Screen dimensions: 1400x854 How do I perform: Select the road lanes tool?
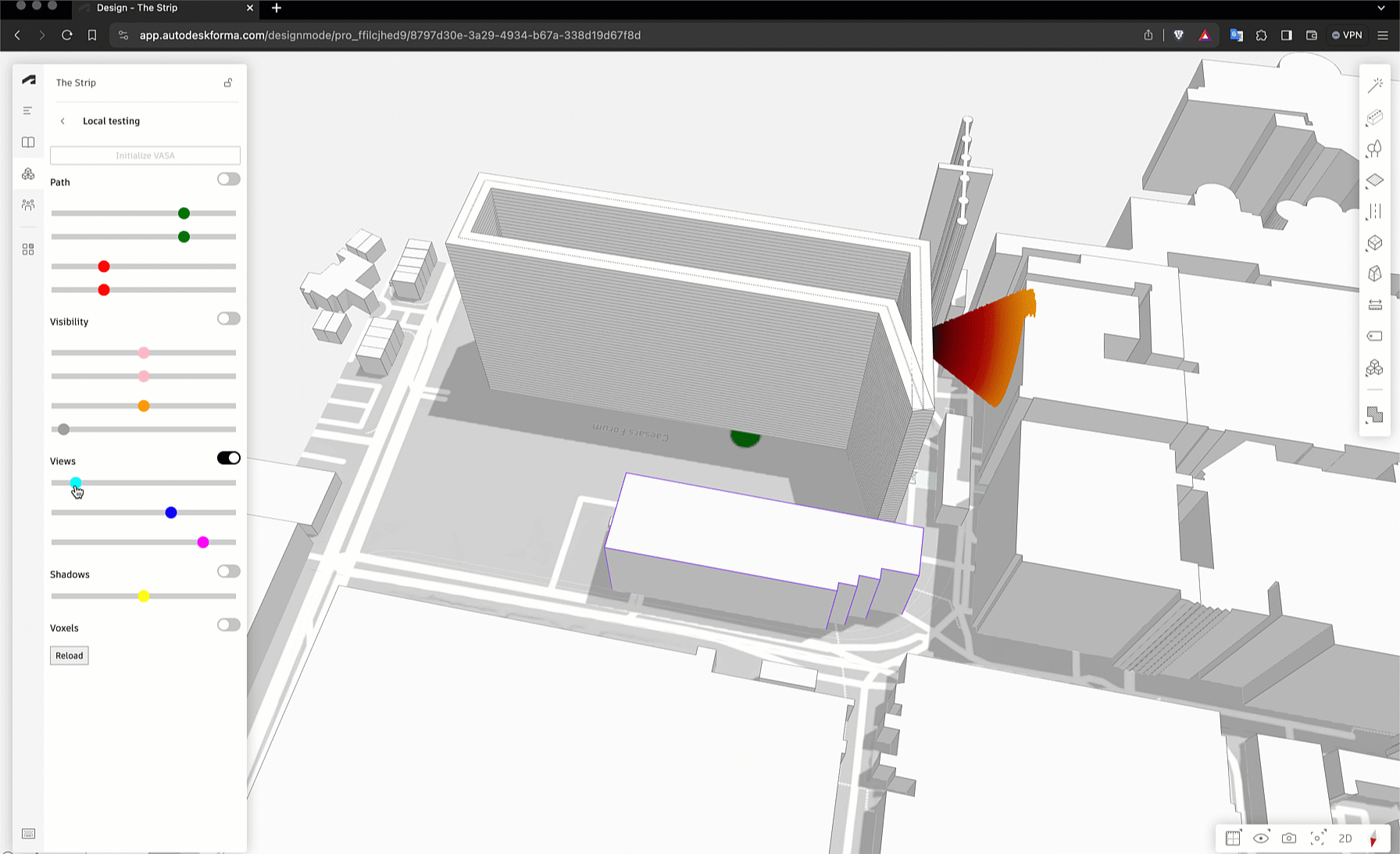point(1374,211)
